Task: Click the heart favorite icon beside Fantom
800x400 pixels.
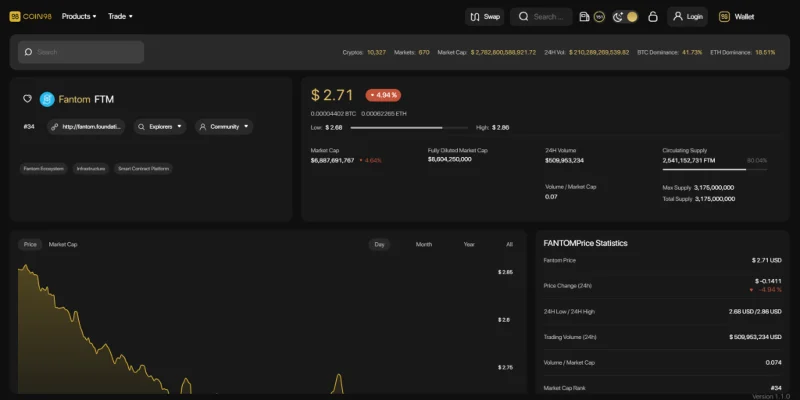Action: pos(28,98)
